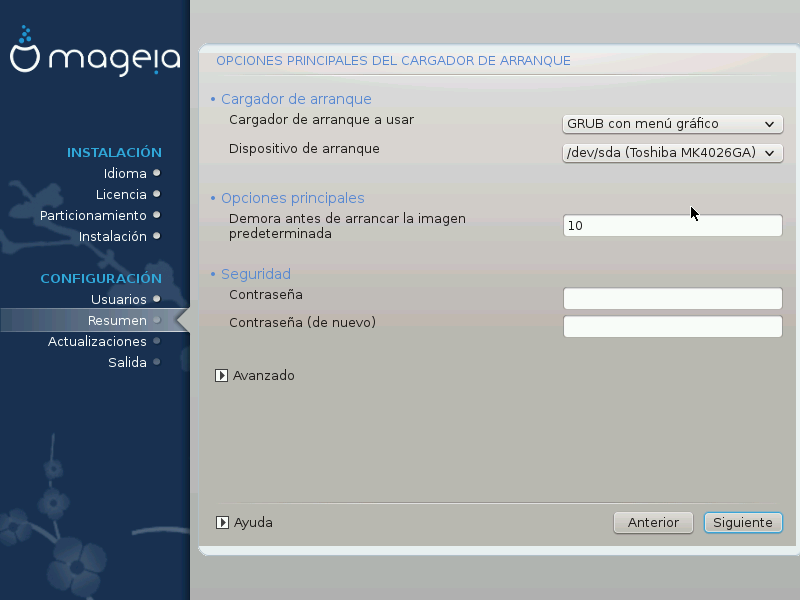Click the Anterior button
Image resolution: width=800 pixels, height=600 pixels.
point(653,522)
